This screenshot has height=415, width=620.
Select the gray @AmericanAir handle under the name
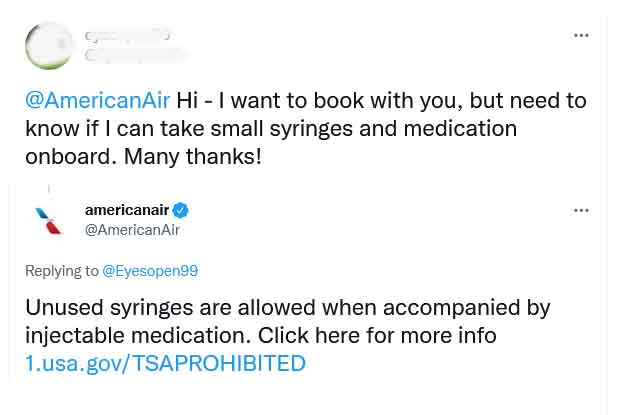(x=132, y=230)
